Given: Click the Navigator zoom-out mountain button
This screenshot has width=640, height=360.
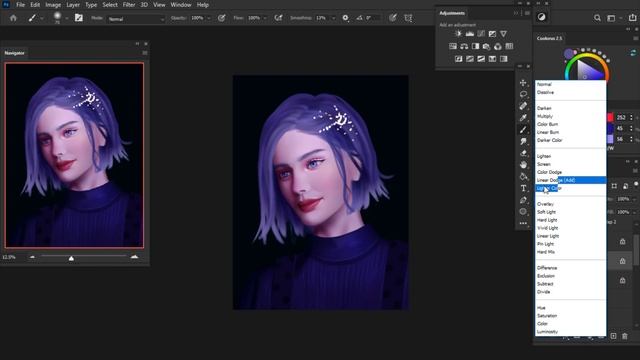Looking at the screenshot, I should [32, 257].
